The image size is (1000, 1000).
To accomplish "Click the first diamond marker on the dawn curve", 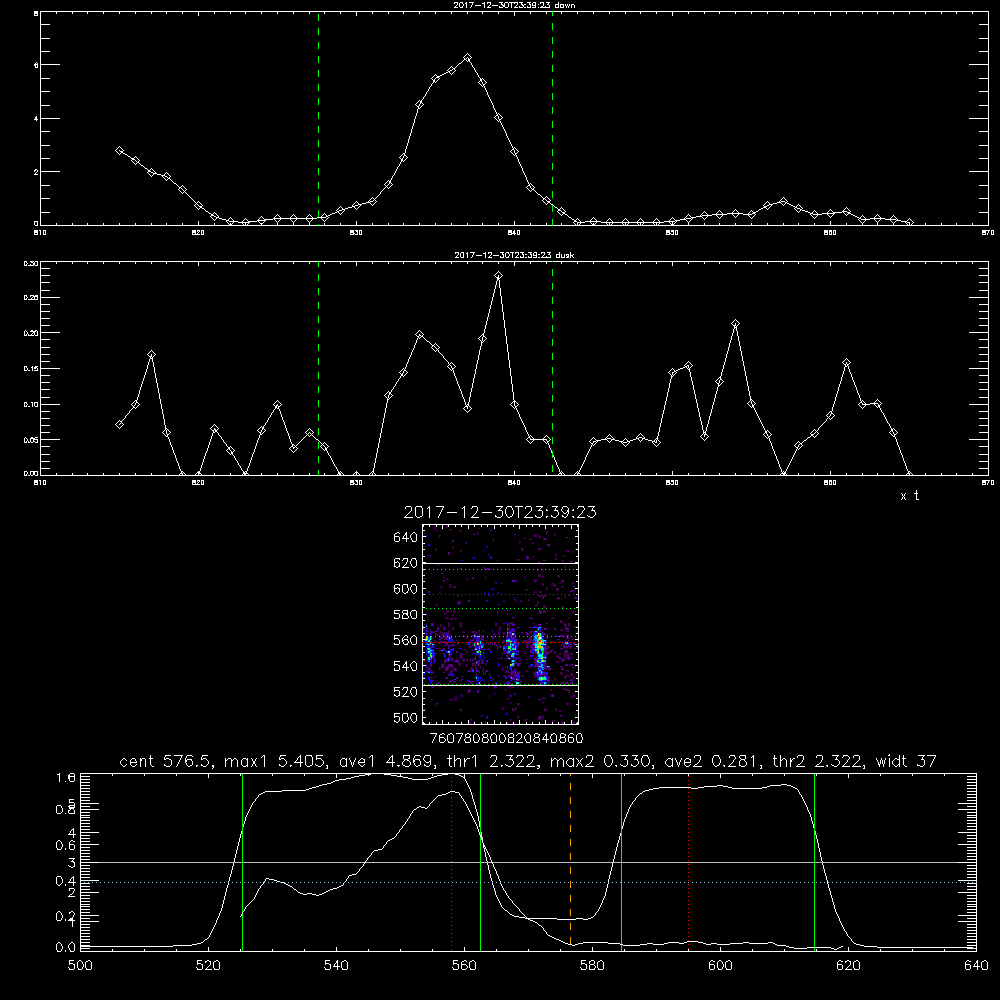I will (x=119, y=151).
